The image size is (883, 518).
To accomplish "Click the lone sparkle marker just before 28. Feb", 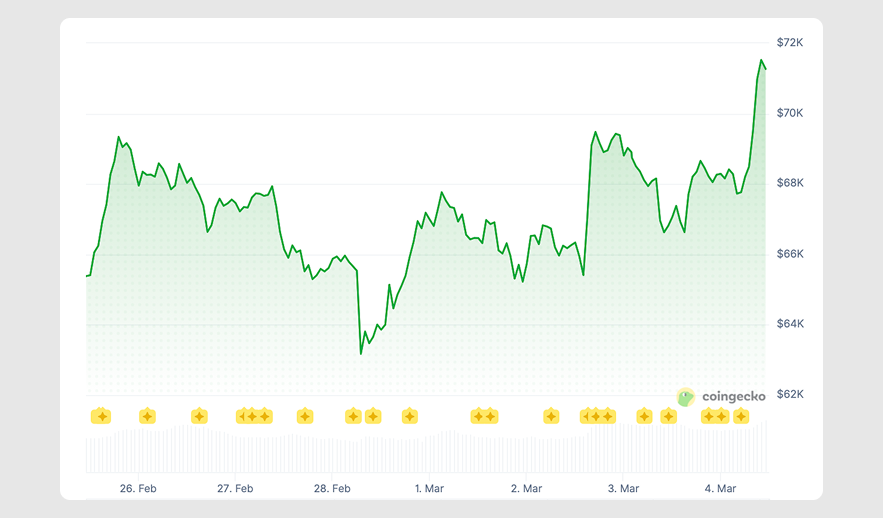I will [x=304, y=416].
